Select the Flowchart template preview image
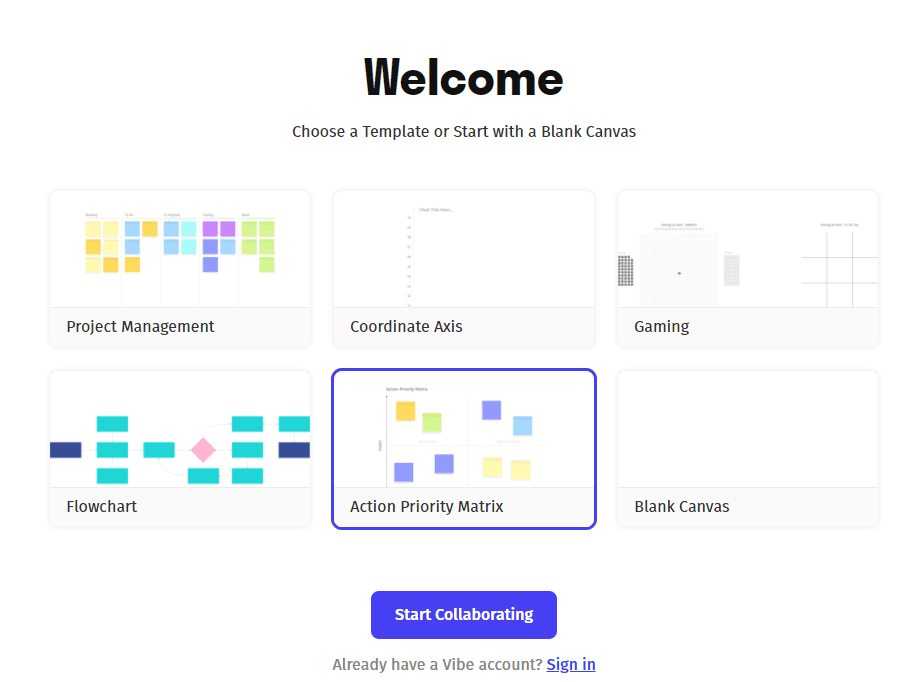The width and height of the screenshot is (923, 682). (180, 430)
